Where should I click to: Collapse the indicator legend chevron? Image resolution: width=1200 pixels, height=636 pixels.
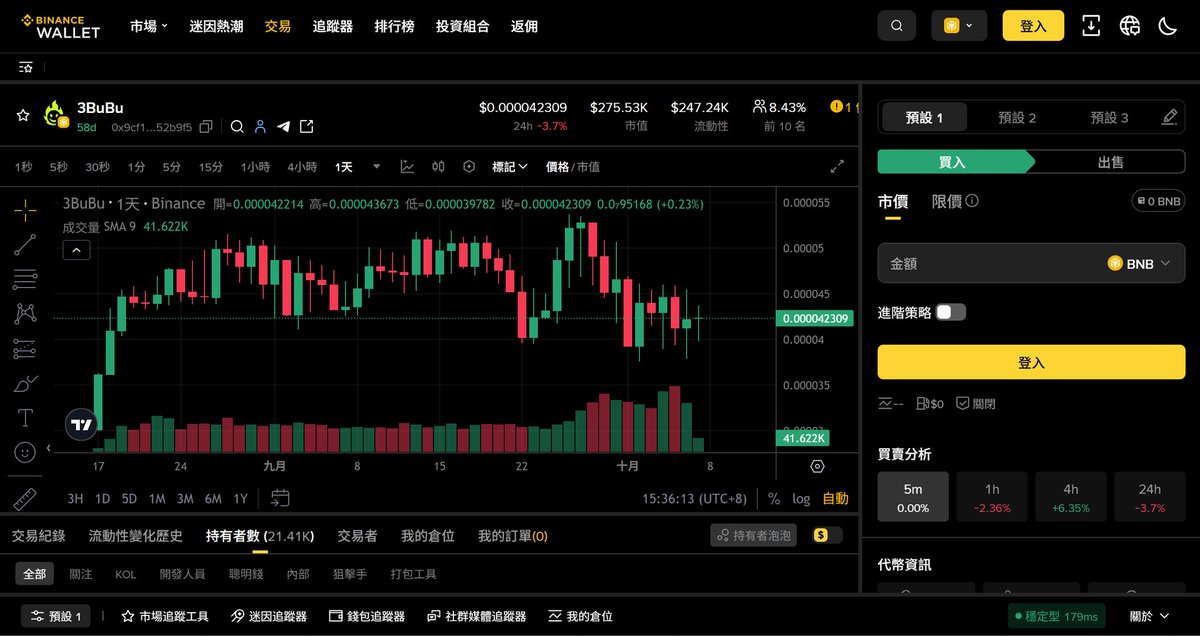tap(76, 251)
